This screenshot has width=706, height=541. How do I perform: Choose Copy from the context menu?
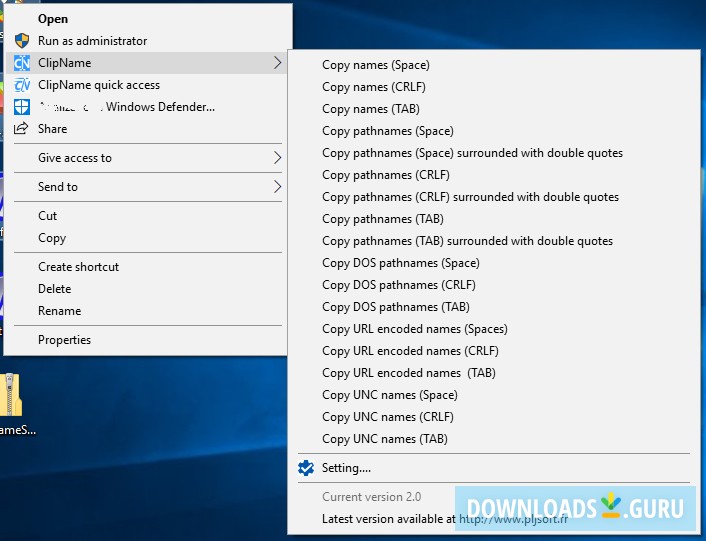145,238
